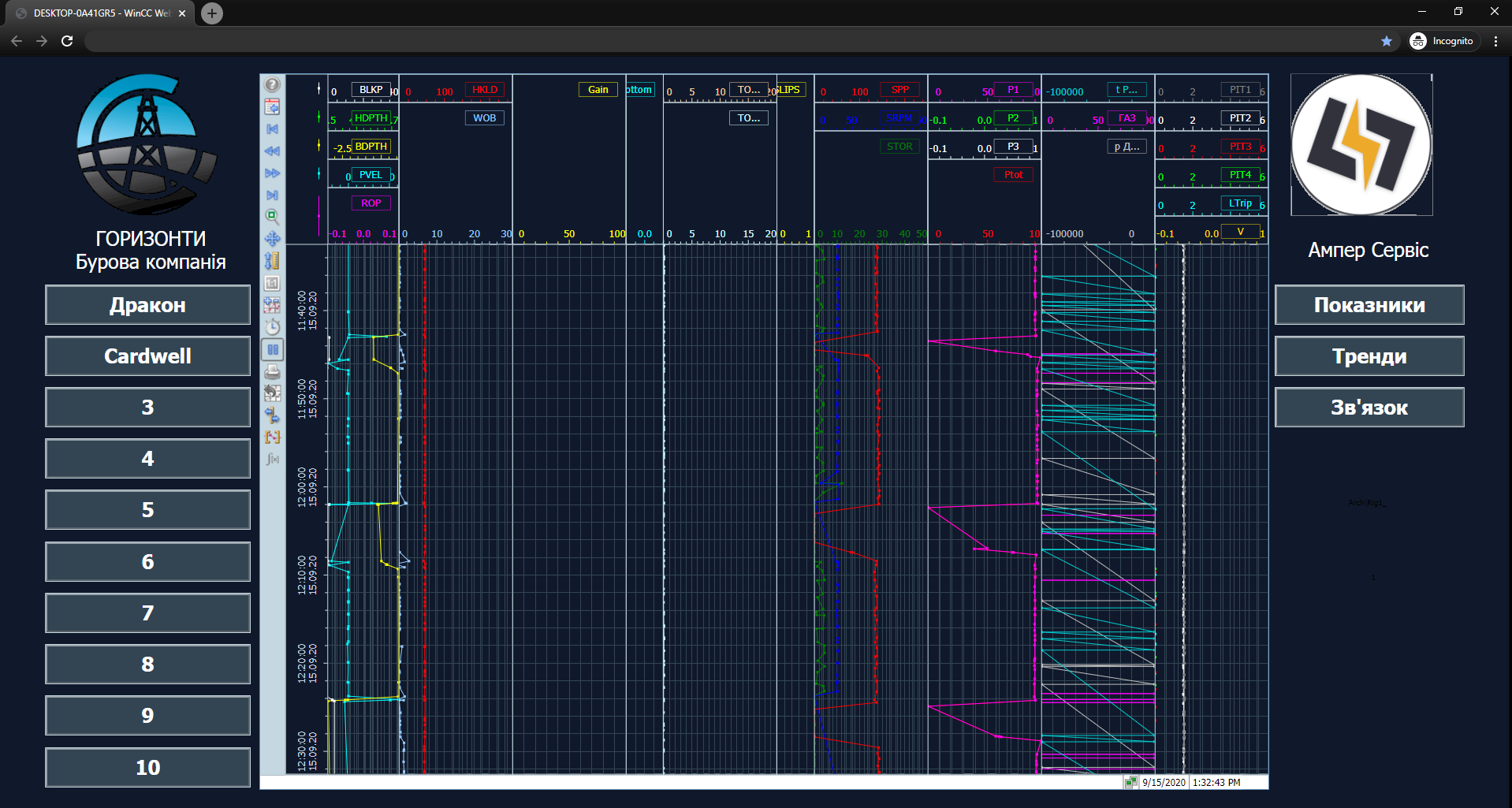
Task: Open the browser three-dot menu
Action: point(1495,41)
